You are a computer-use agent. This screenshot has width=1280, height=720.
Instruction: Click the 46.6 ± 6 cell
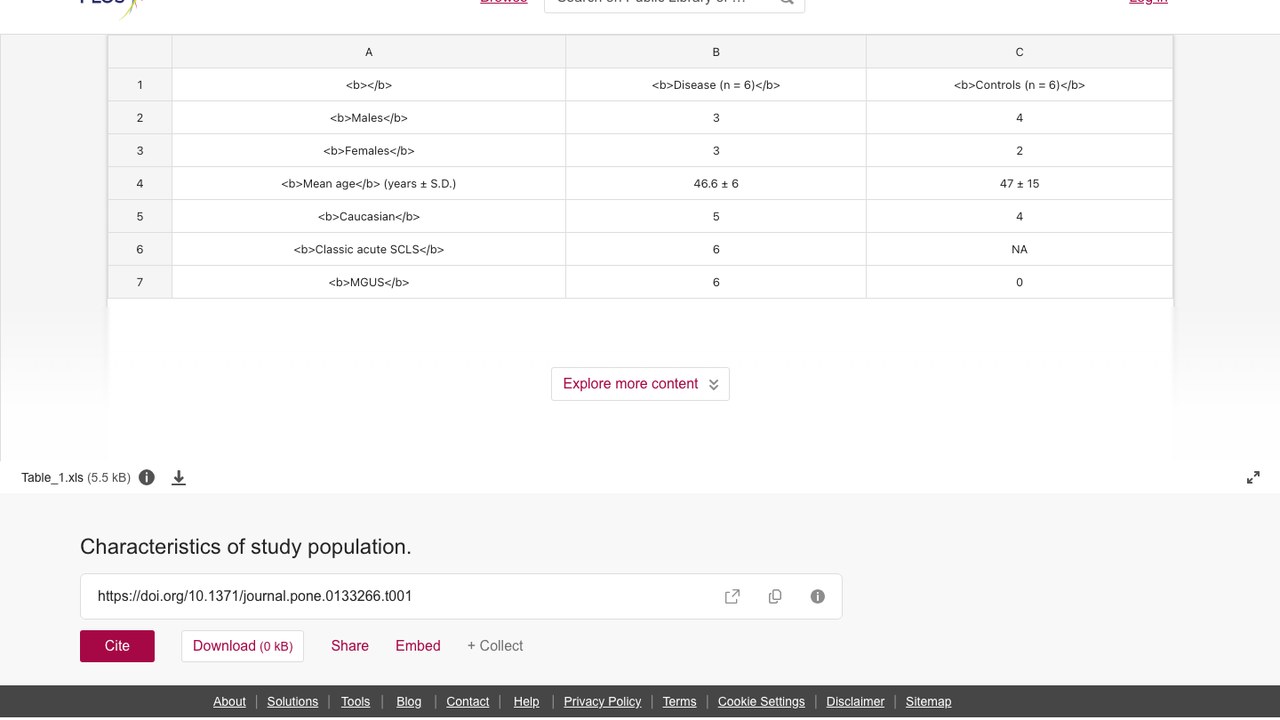pos(716,184)
